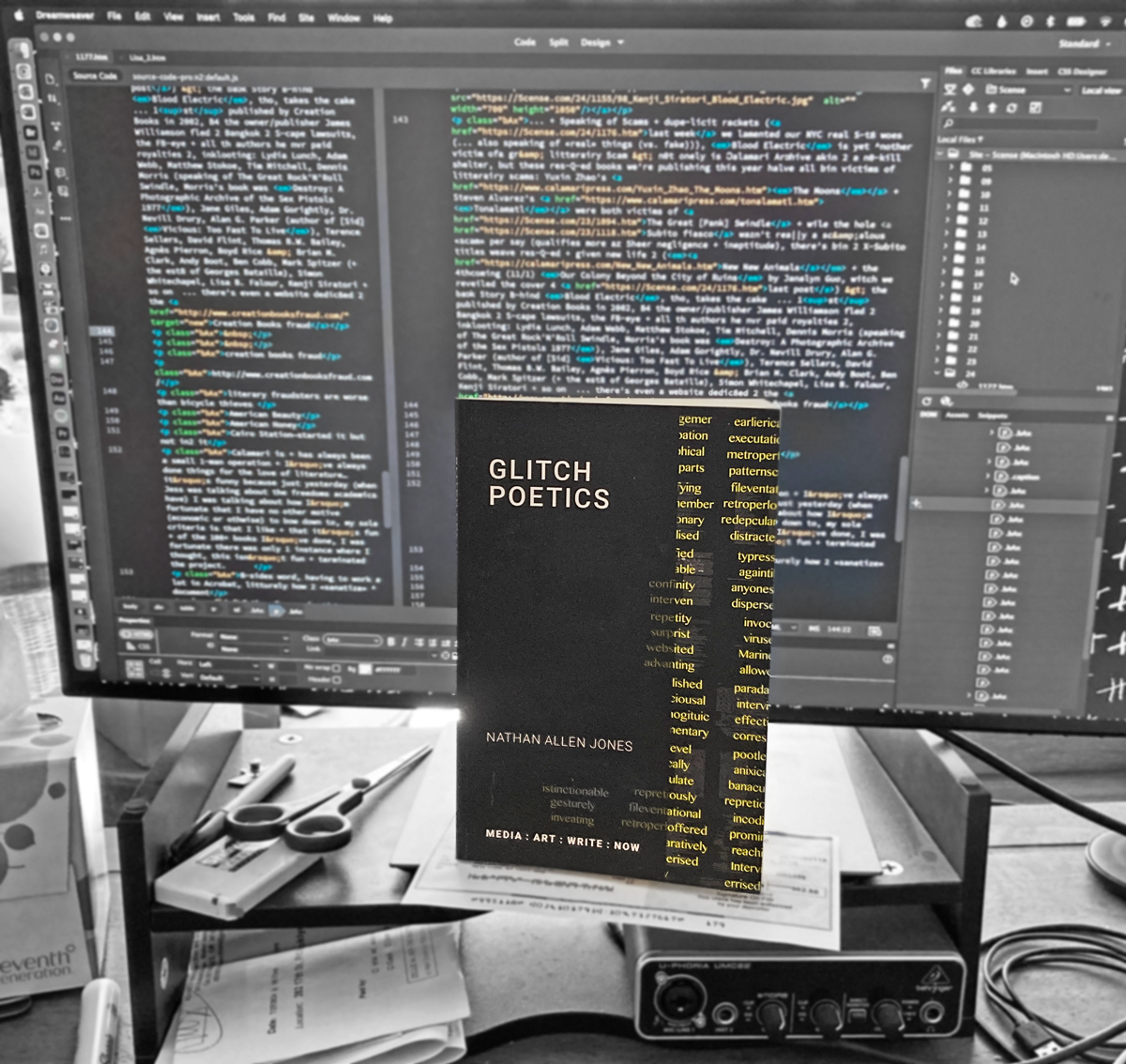Click the Local Files column header

tap(960, 140)
